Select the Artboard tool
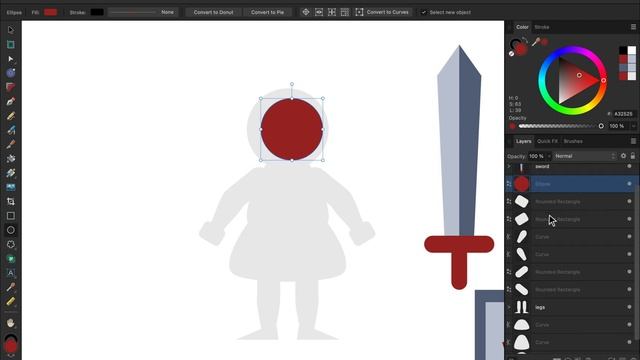The image size is (640, 360). pos(11,44)
